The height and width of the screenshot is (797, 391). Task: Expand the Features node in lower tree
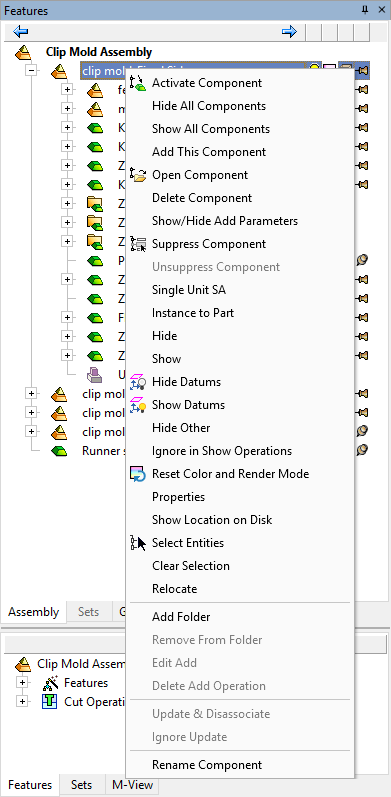tap(21, 683)
